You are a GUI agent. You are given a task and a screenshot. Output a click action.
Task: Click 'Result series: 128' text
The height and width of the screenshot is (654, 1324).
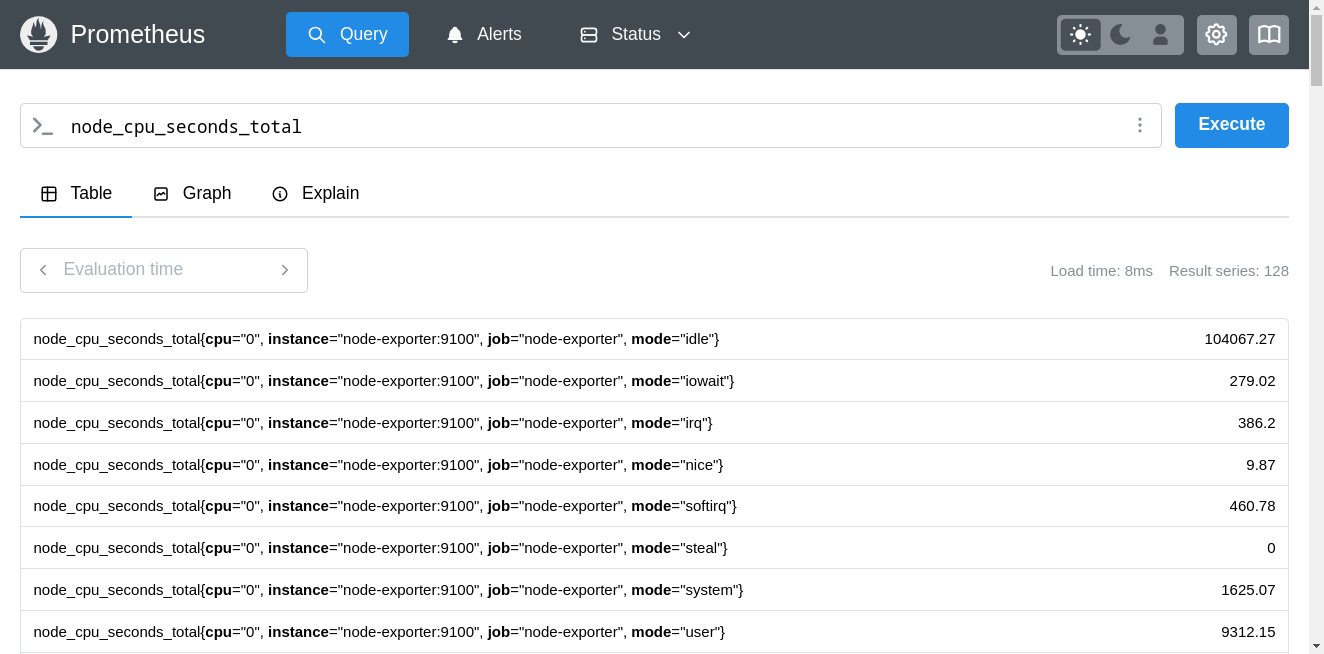(1228, 271)
